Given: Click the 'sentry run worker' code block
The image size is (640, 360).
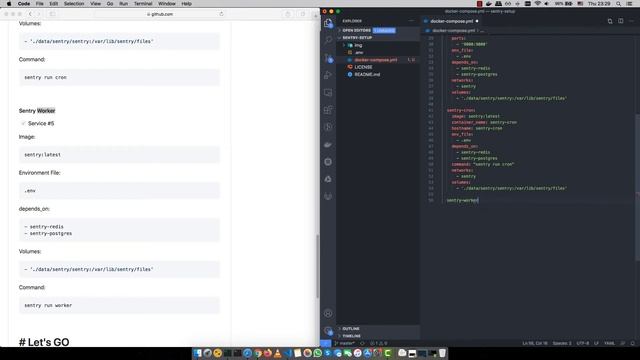Looking at the screenshot, I should coord(119,305).
